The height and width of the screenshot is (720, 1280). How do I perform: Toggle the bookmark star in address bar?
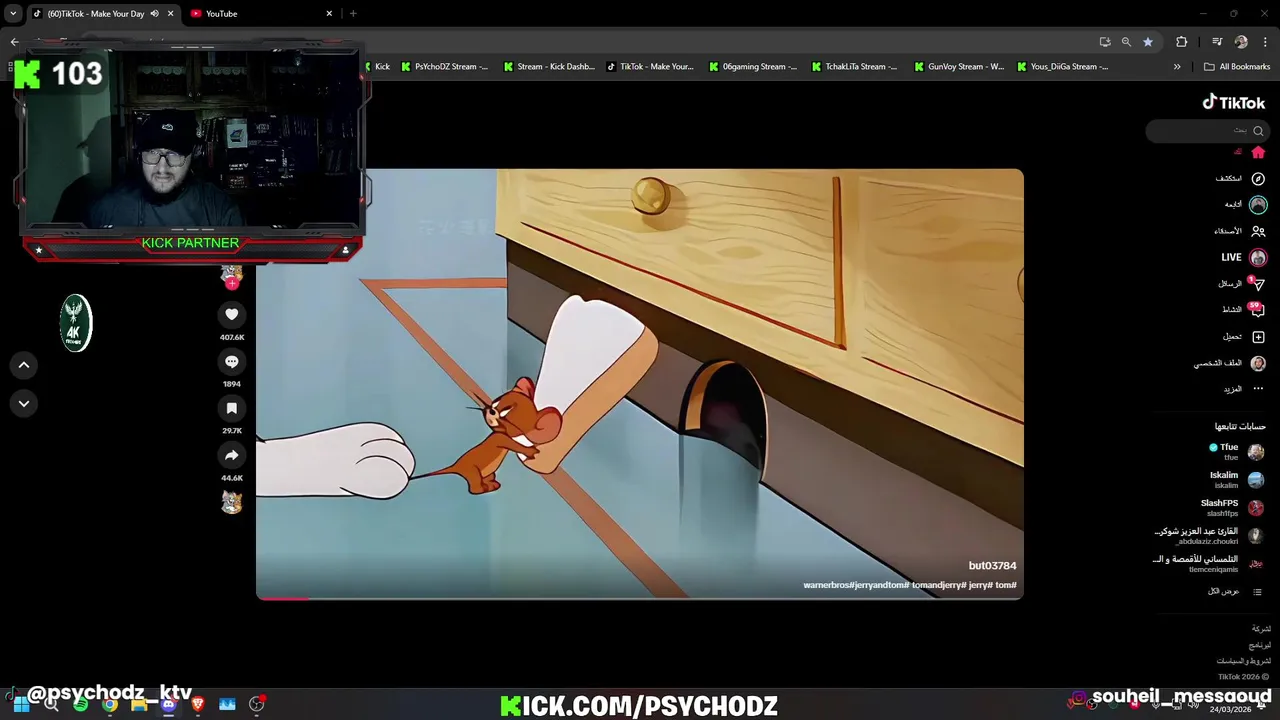click(1148, 42)
